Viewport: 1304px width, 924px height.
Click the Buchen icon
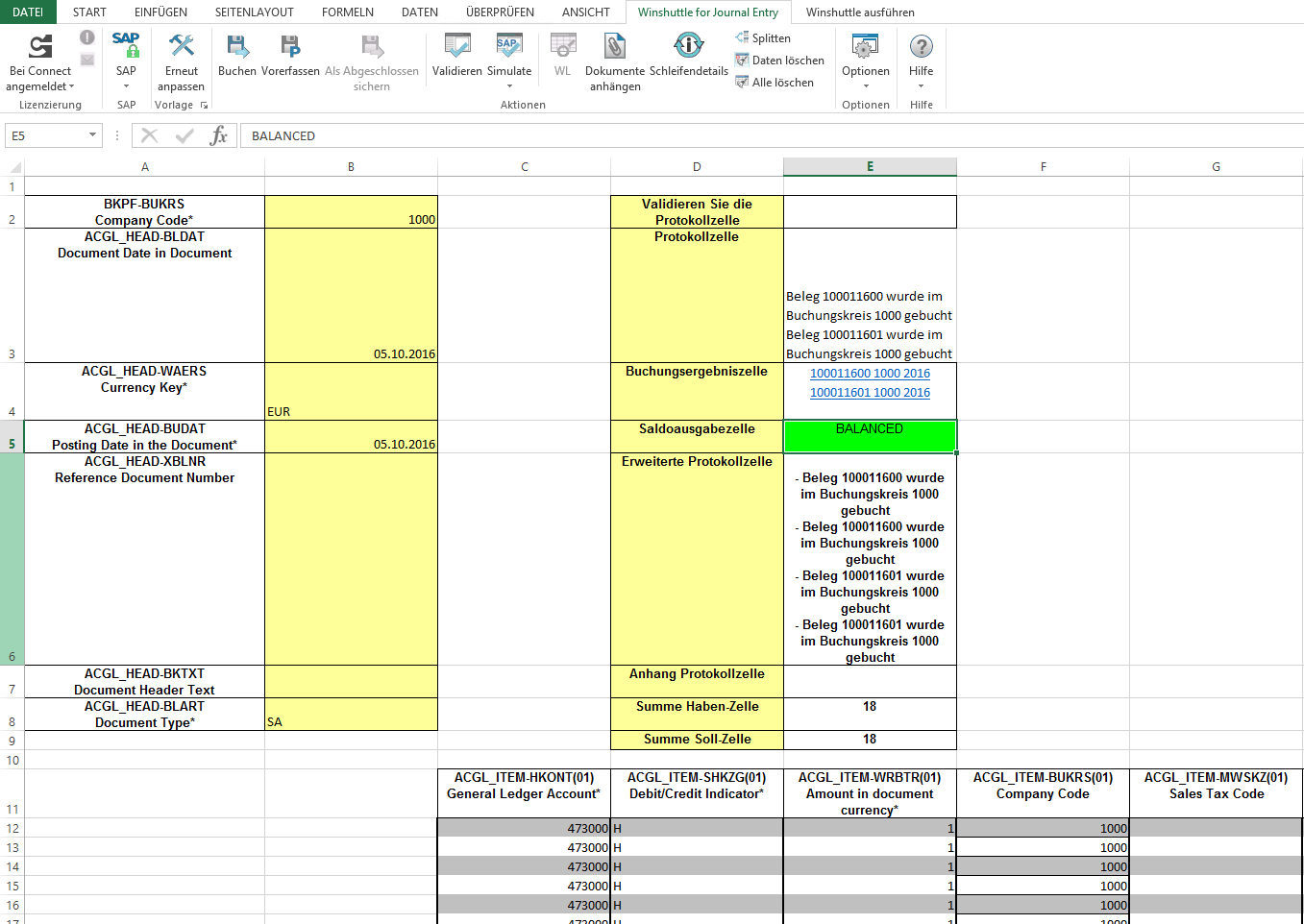pos(237,45)
